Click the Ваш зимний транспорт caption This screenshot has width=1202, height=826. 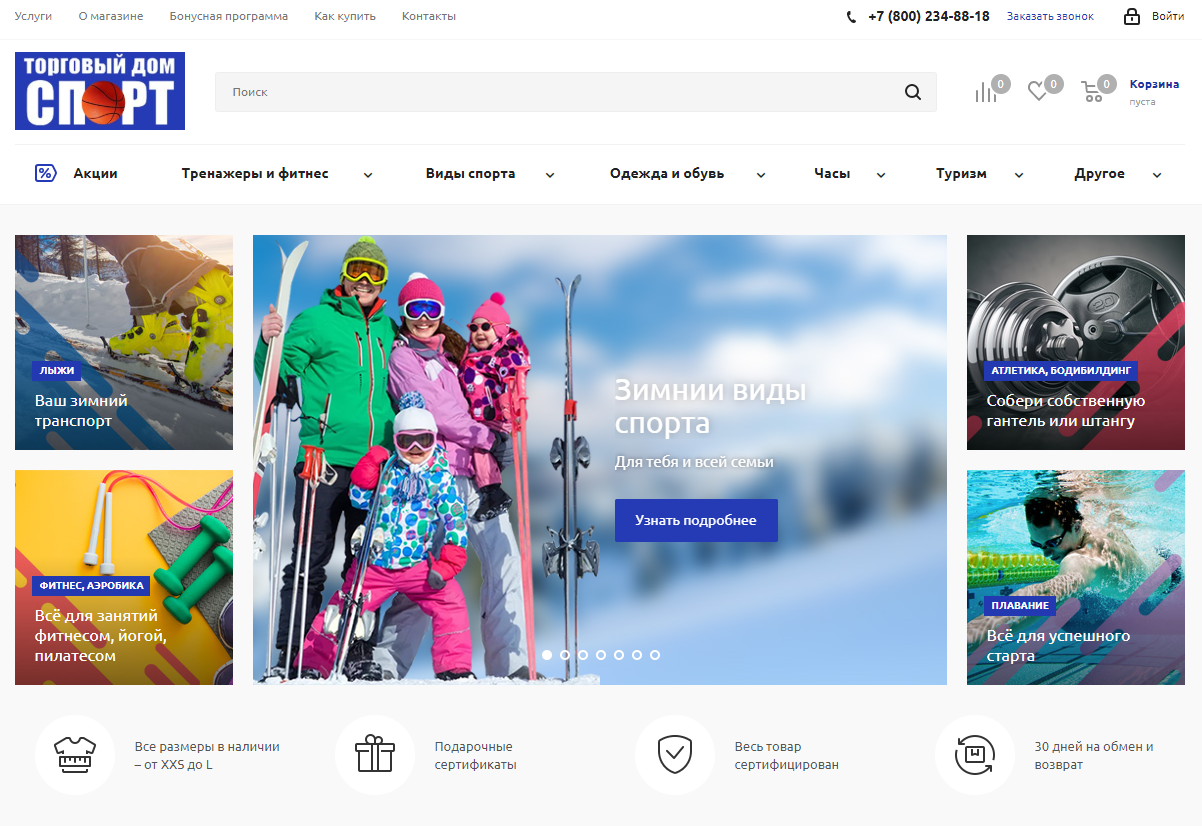(x=81, y=411)
